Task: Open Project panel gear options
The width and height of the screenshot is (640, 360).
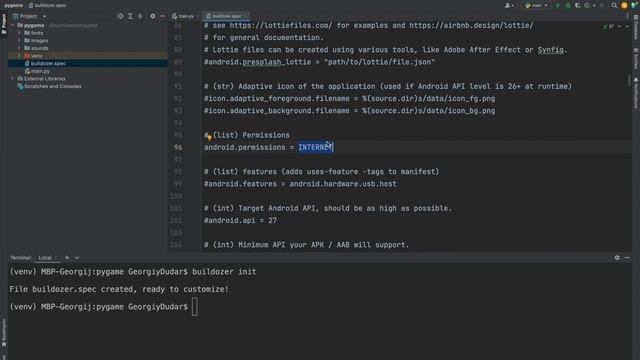Action: (x=153, y=16)
